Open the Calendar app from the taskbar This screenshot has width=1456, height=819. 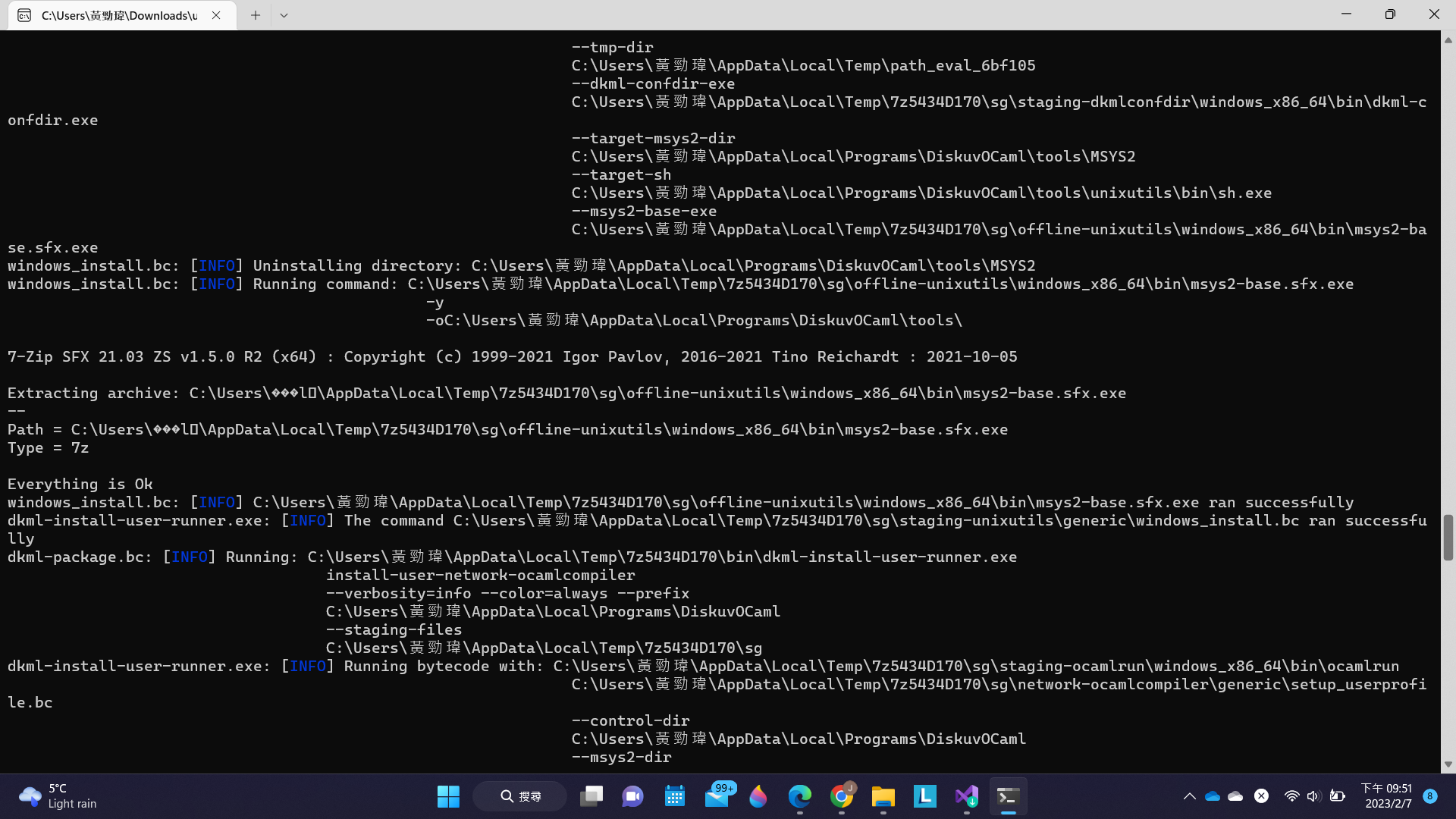pyautogui.click(x=674, y=796)
